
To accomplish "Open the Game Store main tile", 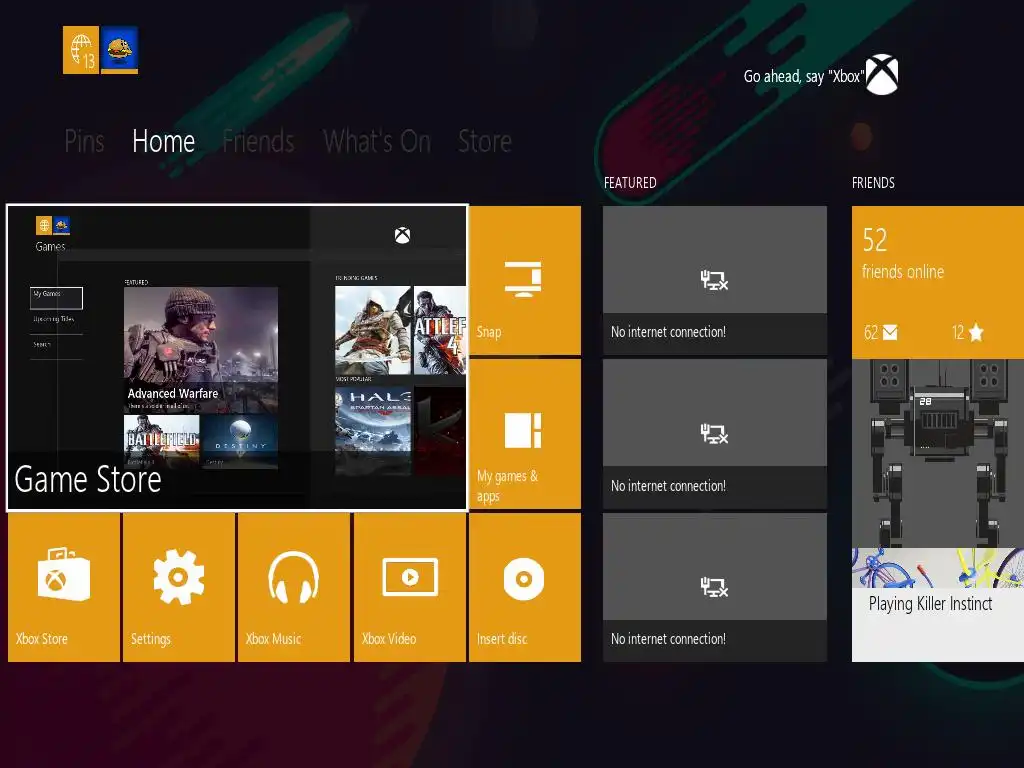I will 237,357.
